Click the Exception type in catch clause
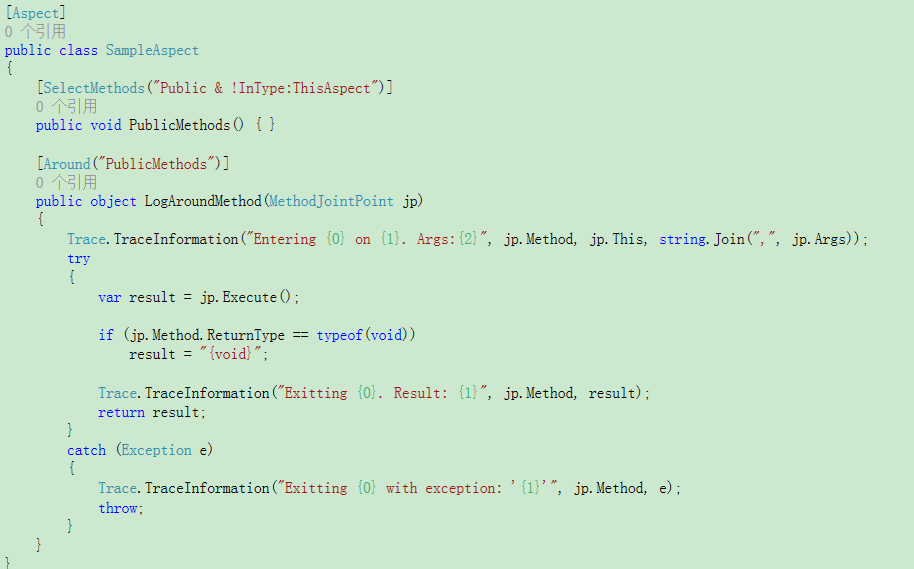The height and width of the screenshot is (569, 914). click(156, 450)
